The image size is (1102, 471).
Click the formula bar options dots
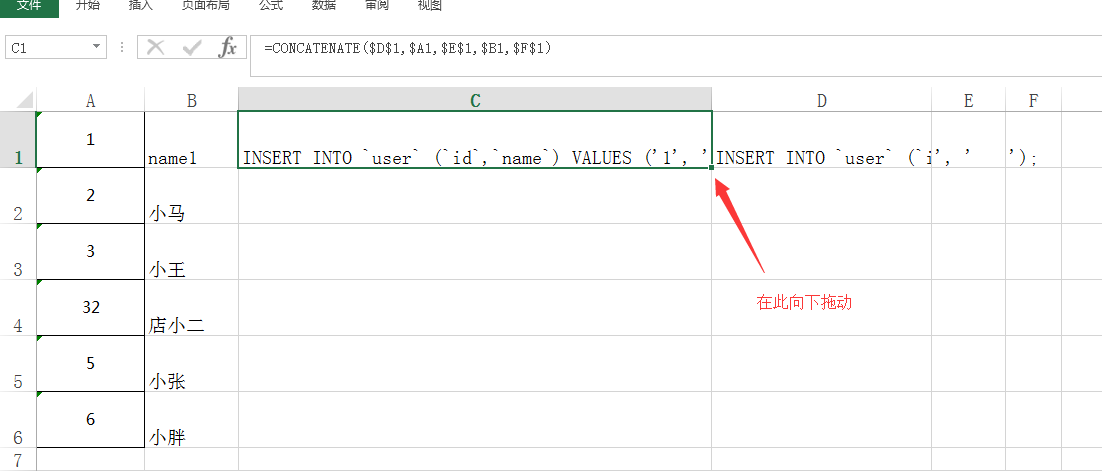click(122, 48)
